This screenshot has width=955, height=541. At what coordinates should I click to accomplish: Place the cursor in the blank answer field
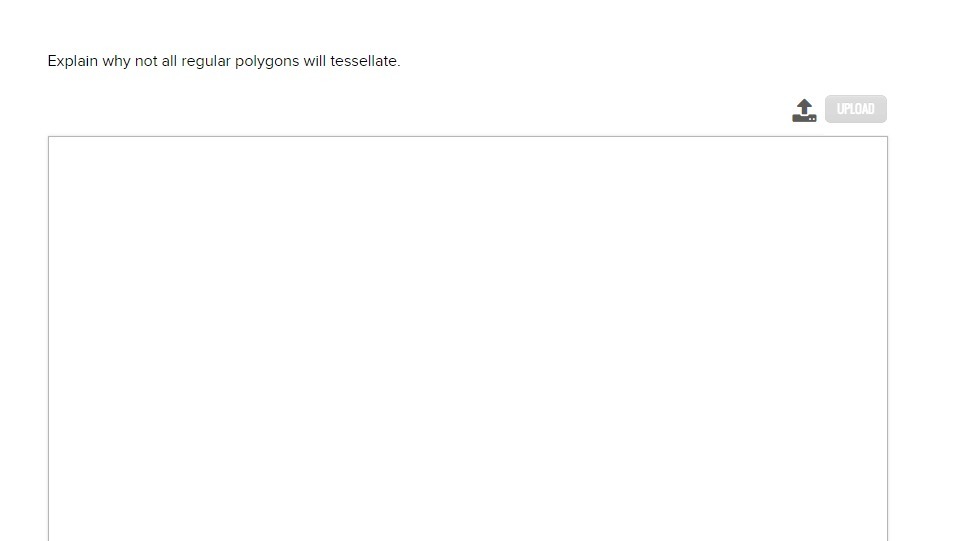(x=468, y=339)
